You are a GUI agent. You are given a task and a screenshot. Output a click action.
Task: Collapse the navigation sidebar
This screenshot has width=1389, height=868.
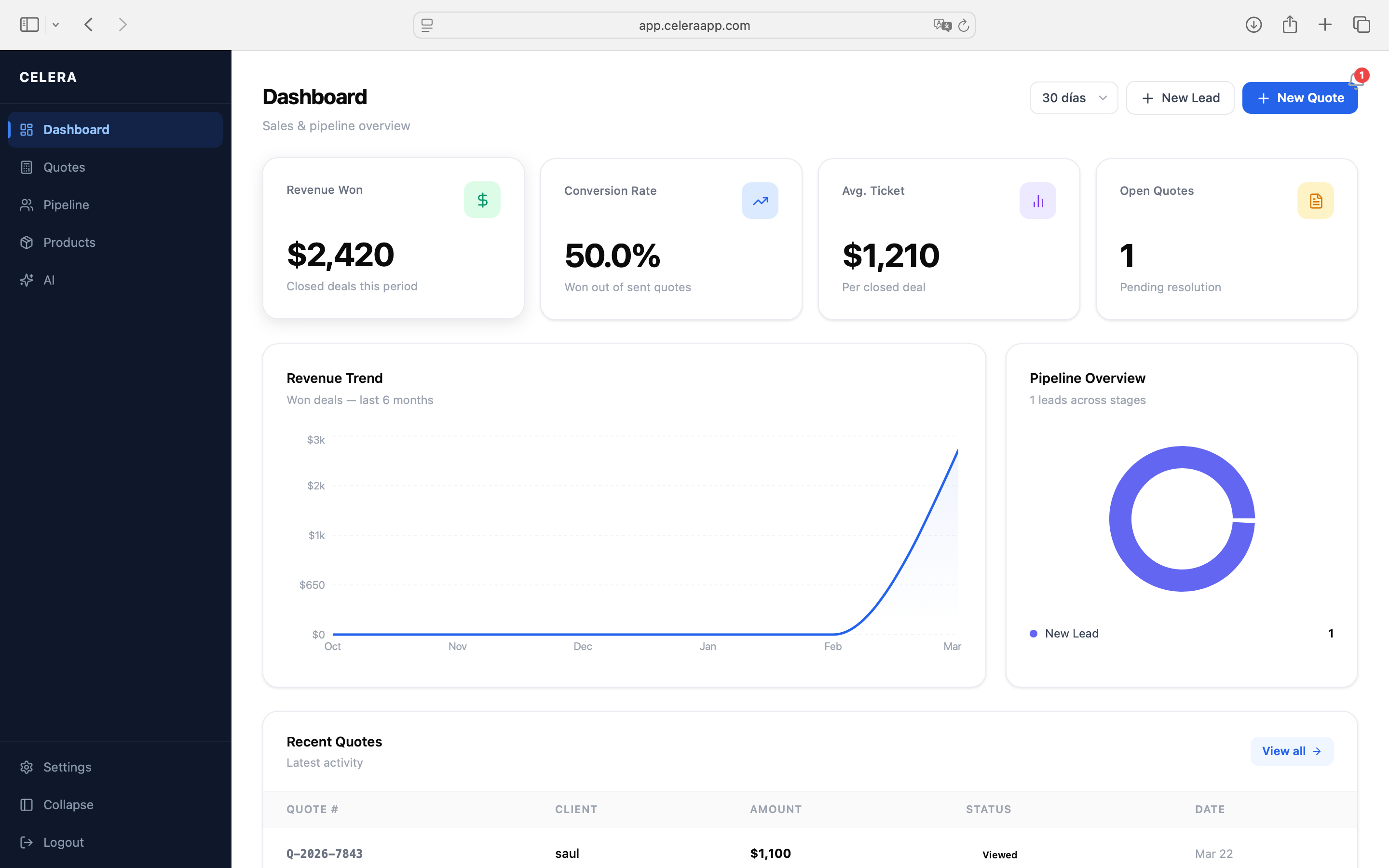(27, 805)
